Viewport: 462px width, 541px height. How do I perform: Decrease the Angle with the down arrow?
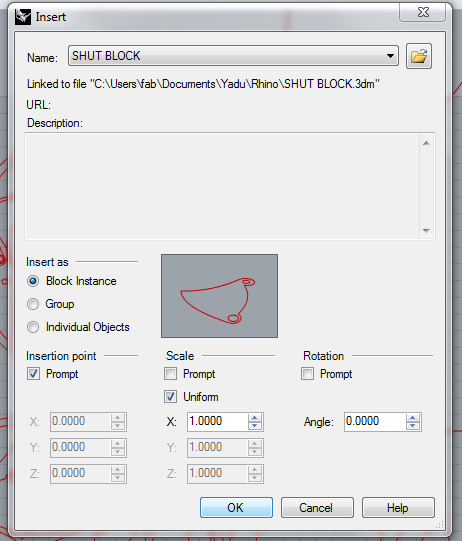coord(413,426)
